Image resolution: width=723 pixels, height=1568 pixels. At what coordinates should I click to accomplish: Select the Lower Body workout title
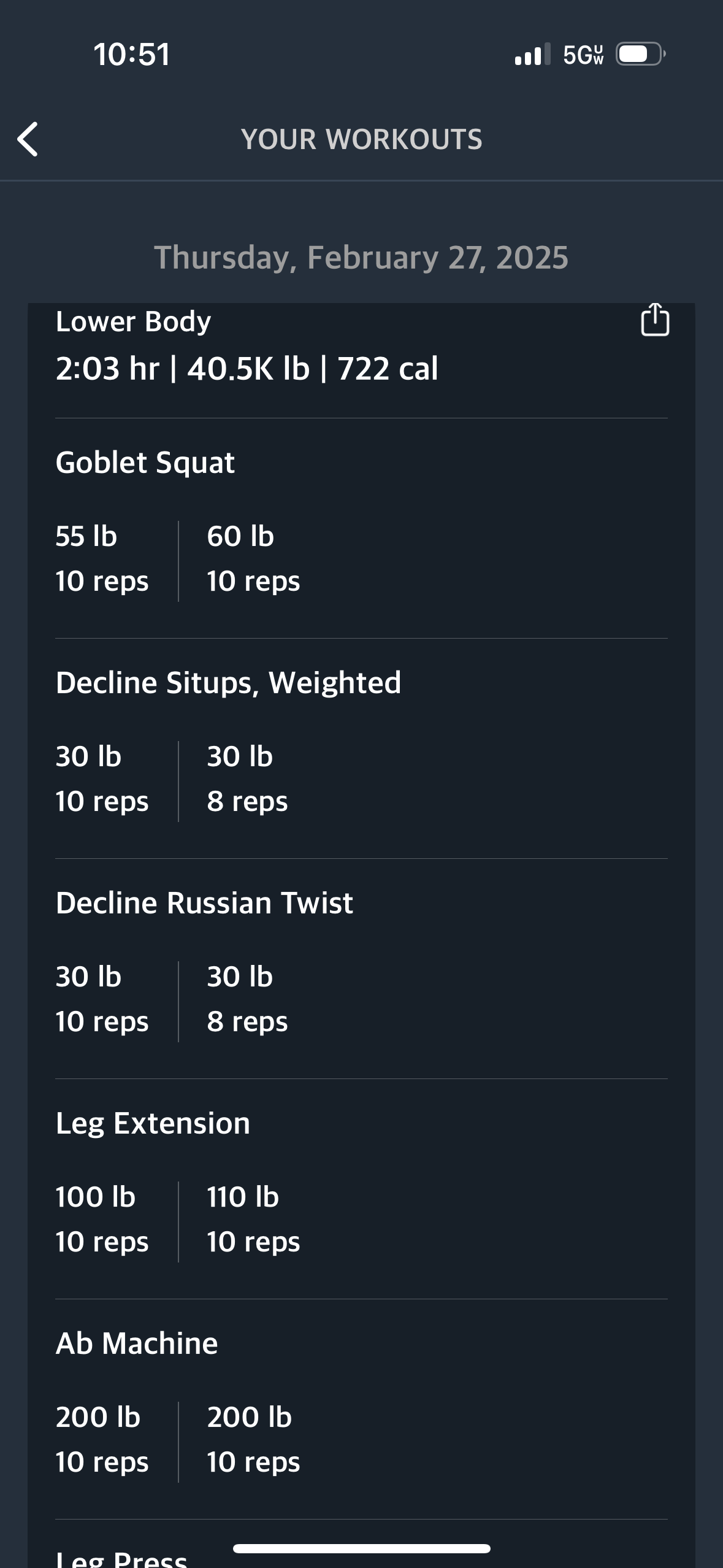click(x=133, y=321)
